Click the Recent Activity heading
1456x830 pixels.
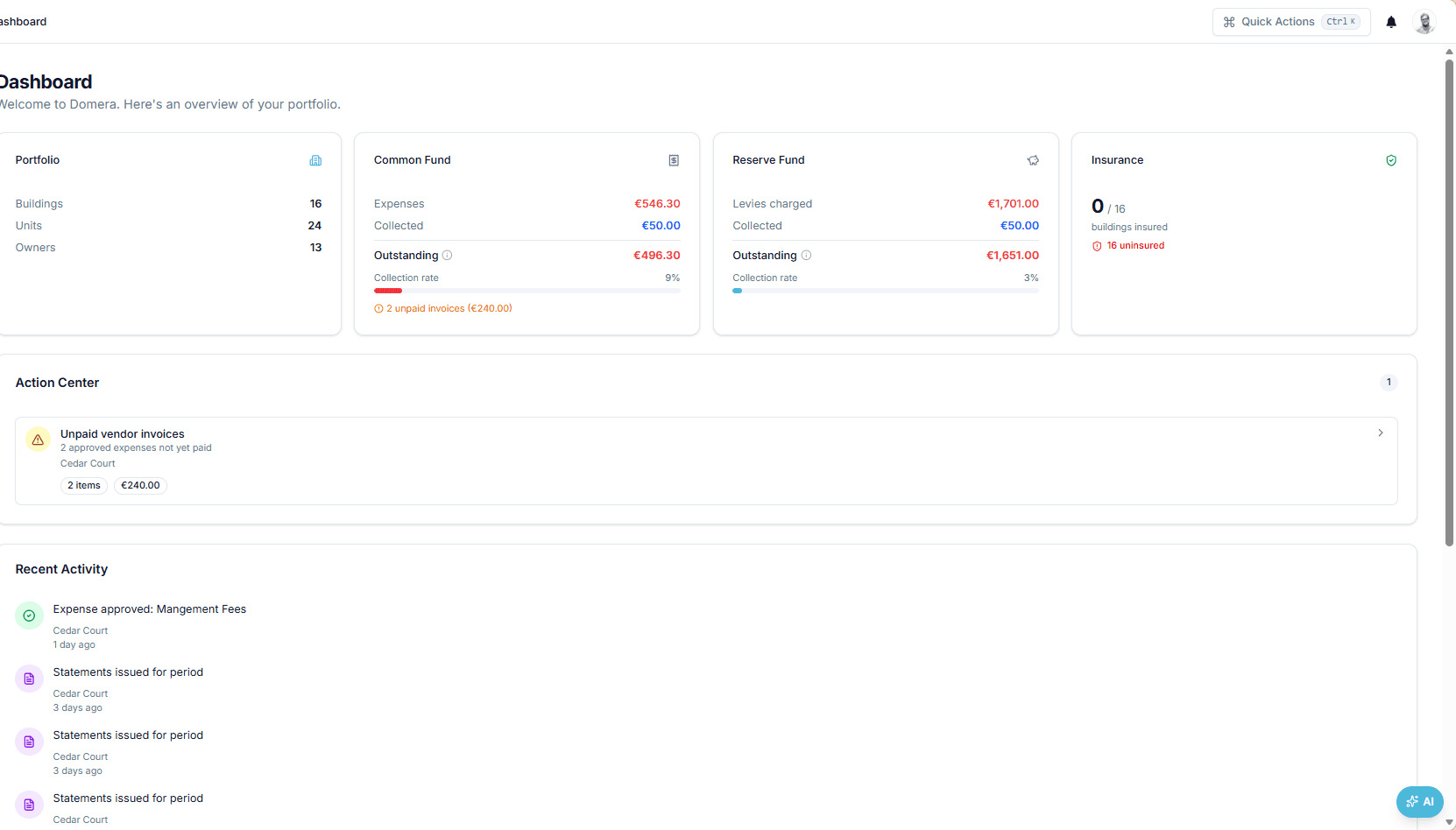point(61,569)
